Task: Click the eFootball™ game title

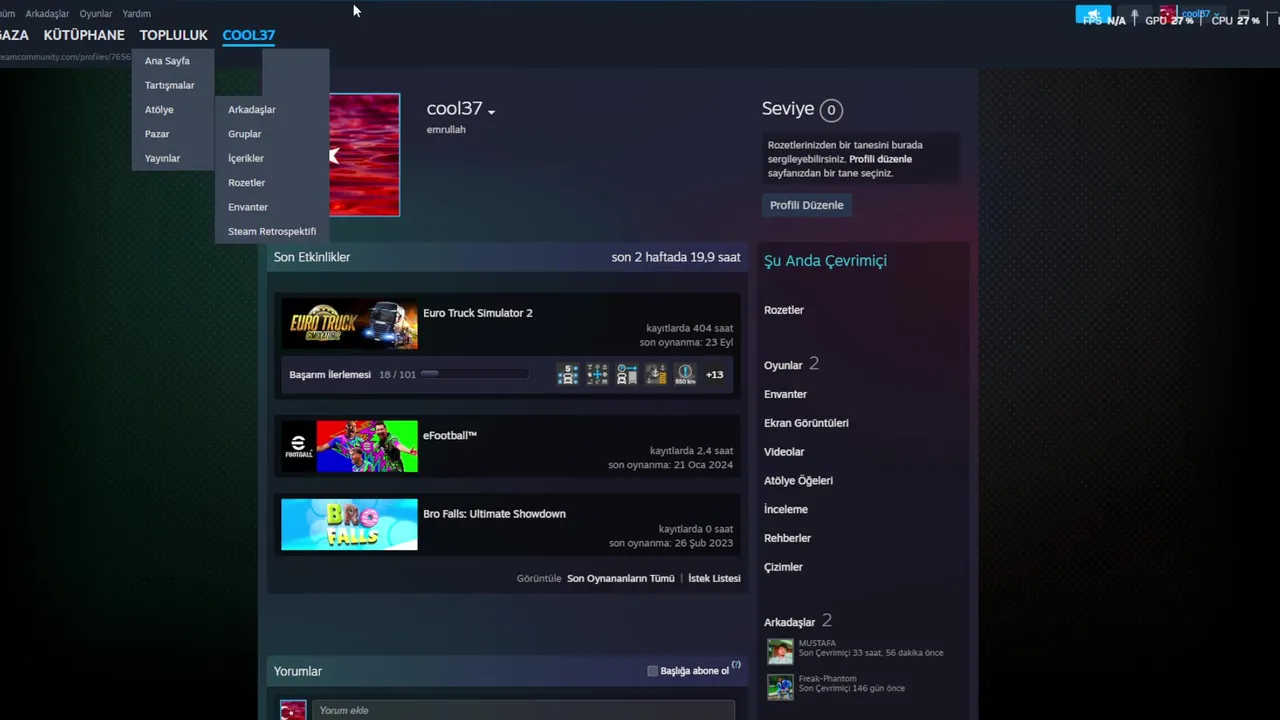Action: 450,436
